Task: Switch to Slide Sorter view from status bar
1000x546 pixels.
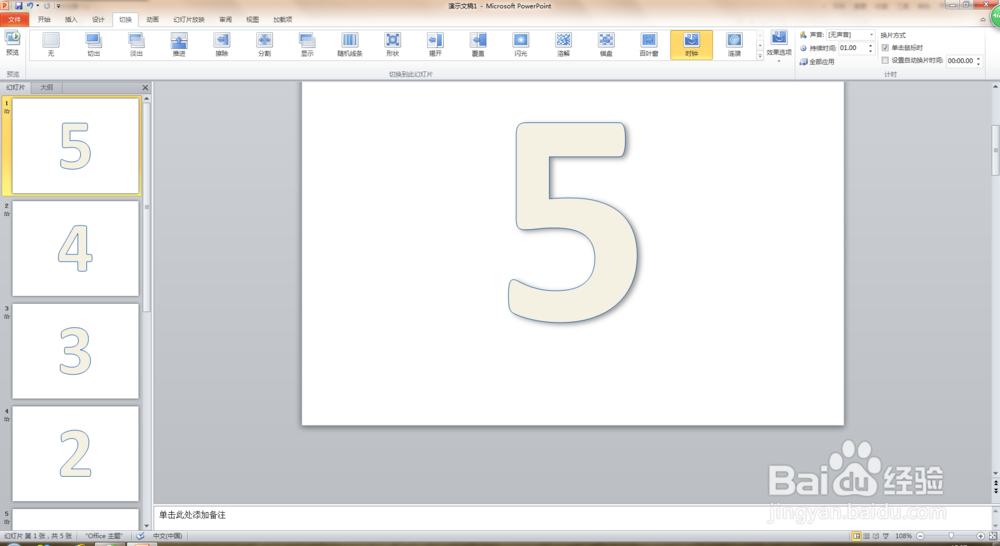Action: click(866, 536)
